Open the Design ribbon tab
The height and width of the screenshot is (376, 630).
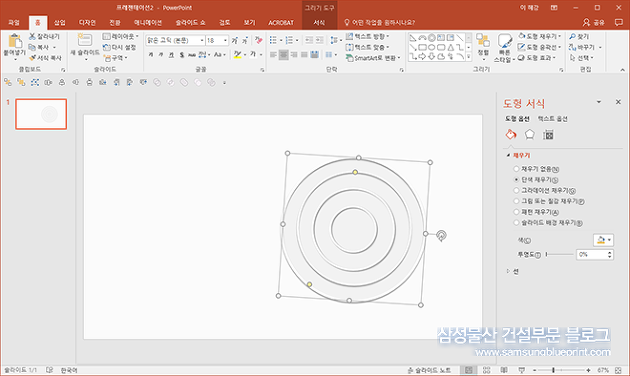[x=87, y=22]
